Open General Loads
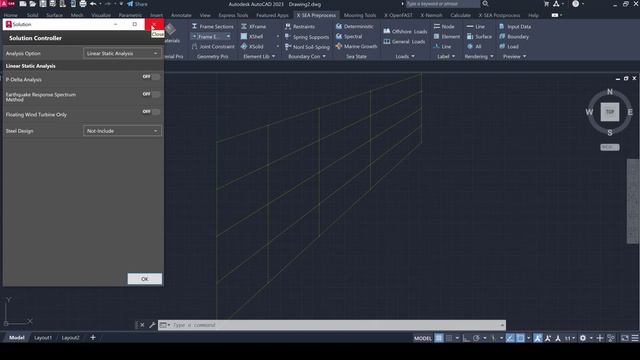 [404, 42]
